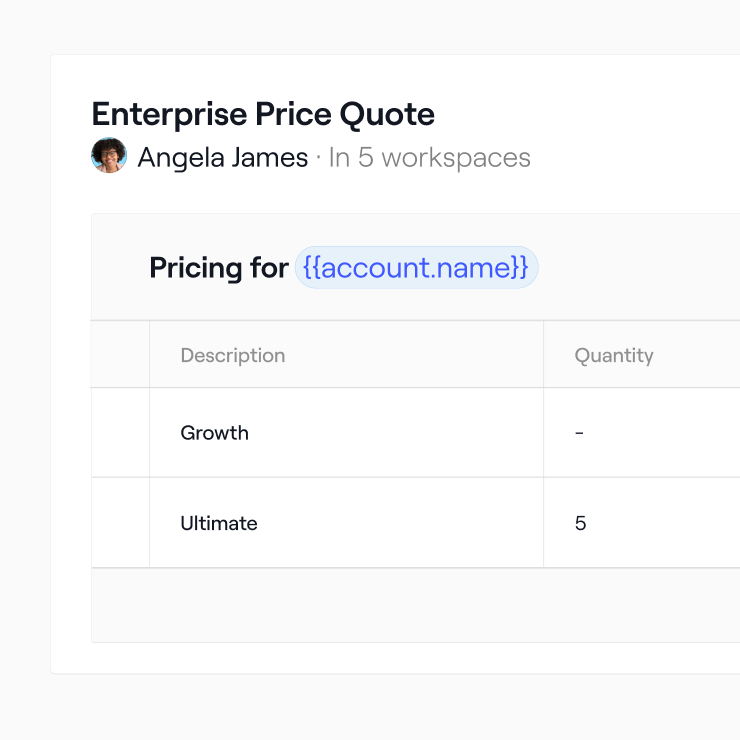Select the Quantity column header

click(613, 355)
